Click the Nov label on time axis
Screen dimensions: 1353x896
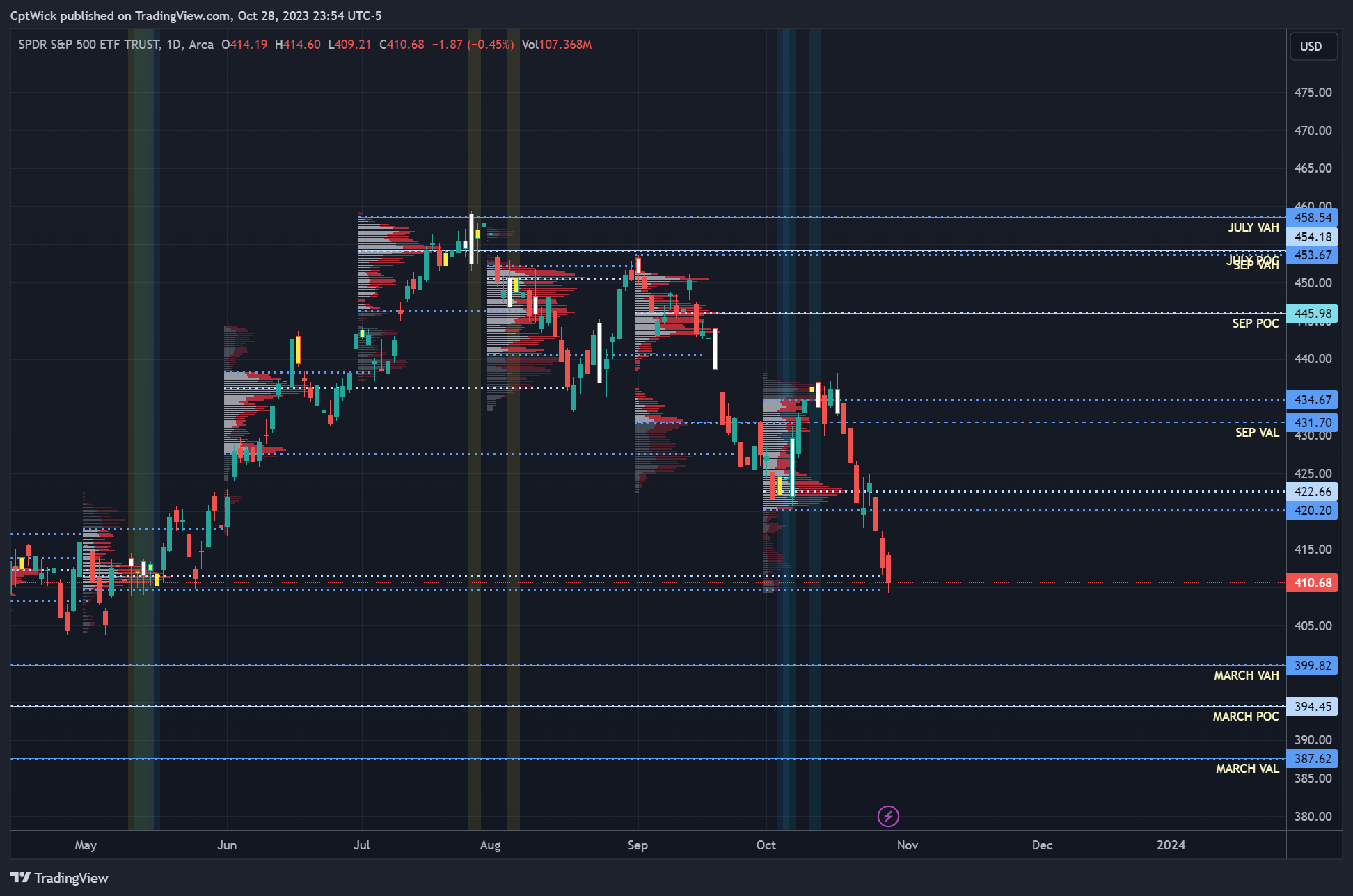coord(907,845)
